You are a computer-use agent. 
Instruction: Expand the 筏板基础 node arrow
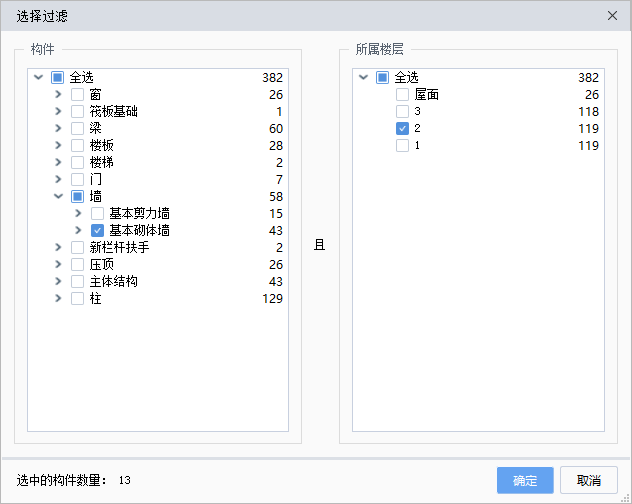click(58, 111)
